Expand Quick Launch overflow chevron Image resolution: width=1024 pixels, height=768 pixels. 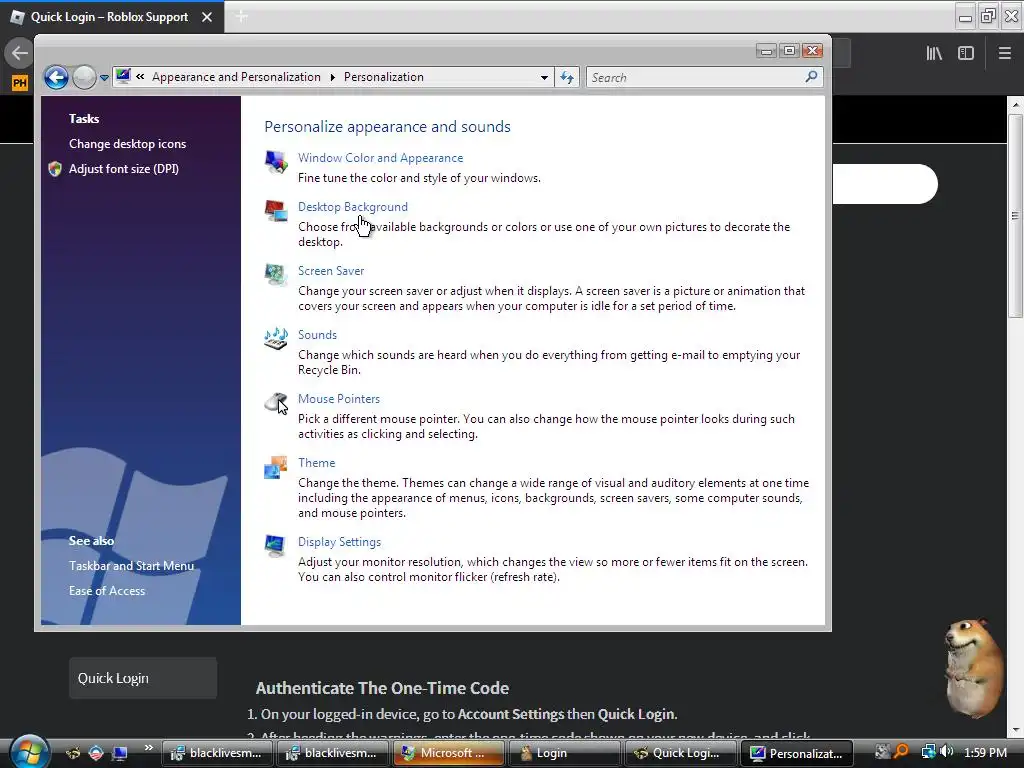click(148, 748)
